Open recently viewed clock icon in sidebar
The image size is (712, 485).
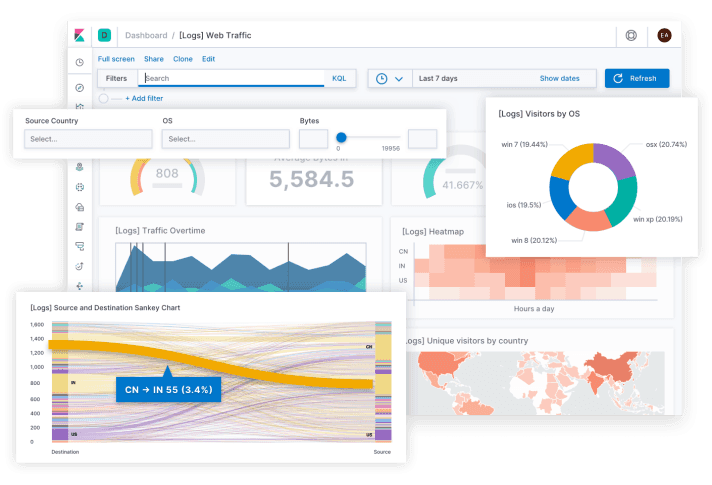click(79, 62)
